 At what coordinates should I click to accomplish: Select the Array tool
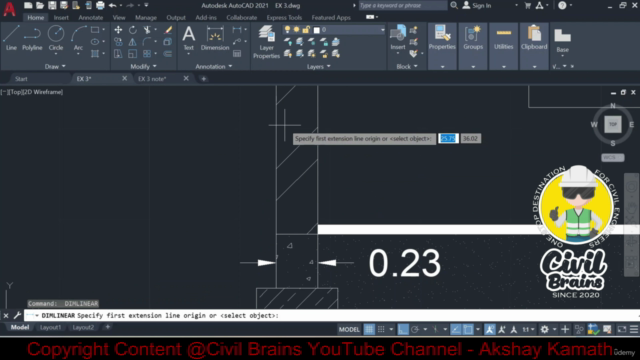tap(147, 53)
